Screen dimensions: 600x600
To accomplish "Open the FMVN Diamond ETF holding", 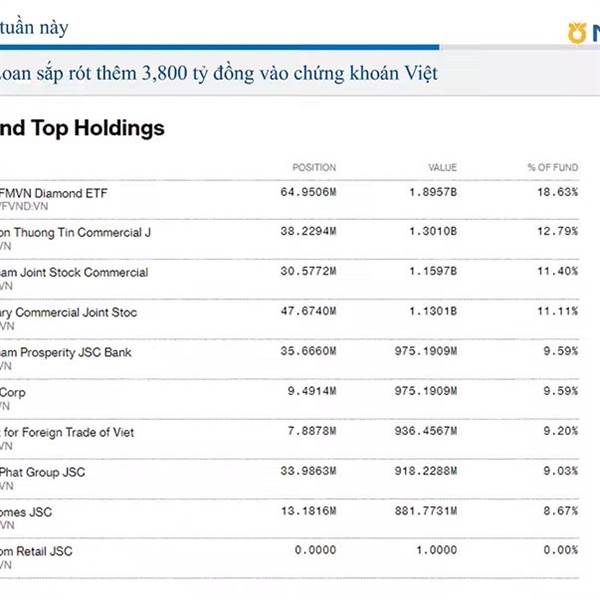I will [x=54, y=193].
